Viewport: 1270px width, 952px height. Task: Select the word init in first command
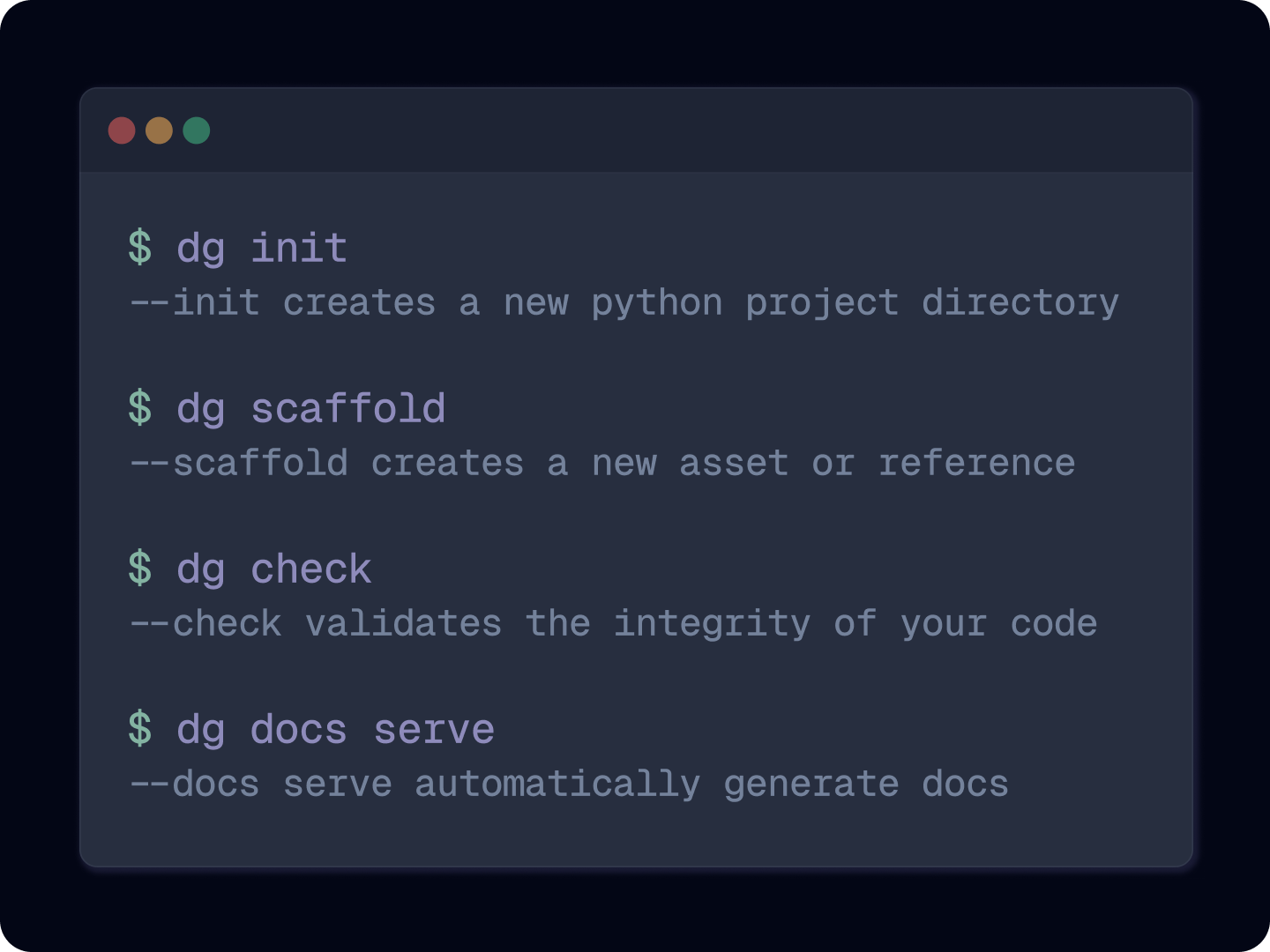[299, 248]
